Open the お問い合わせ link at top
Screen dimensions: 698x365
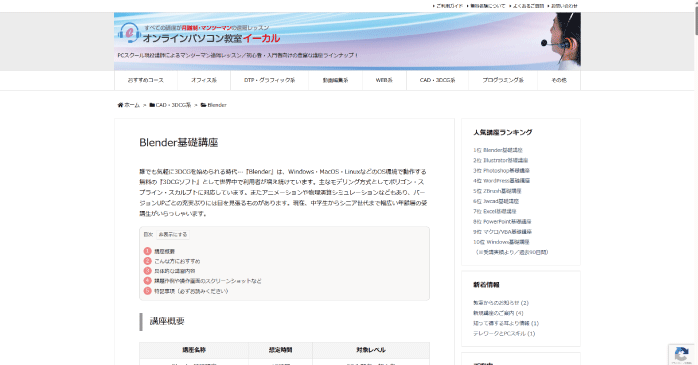(x=564, y=6)
